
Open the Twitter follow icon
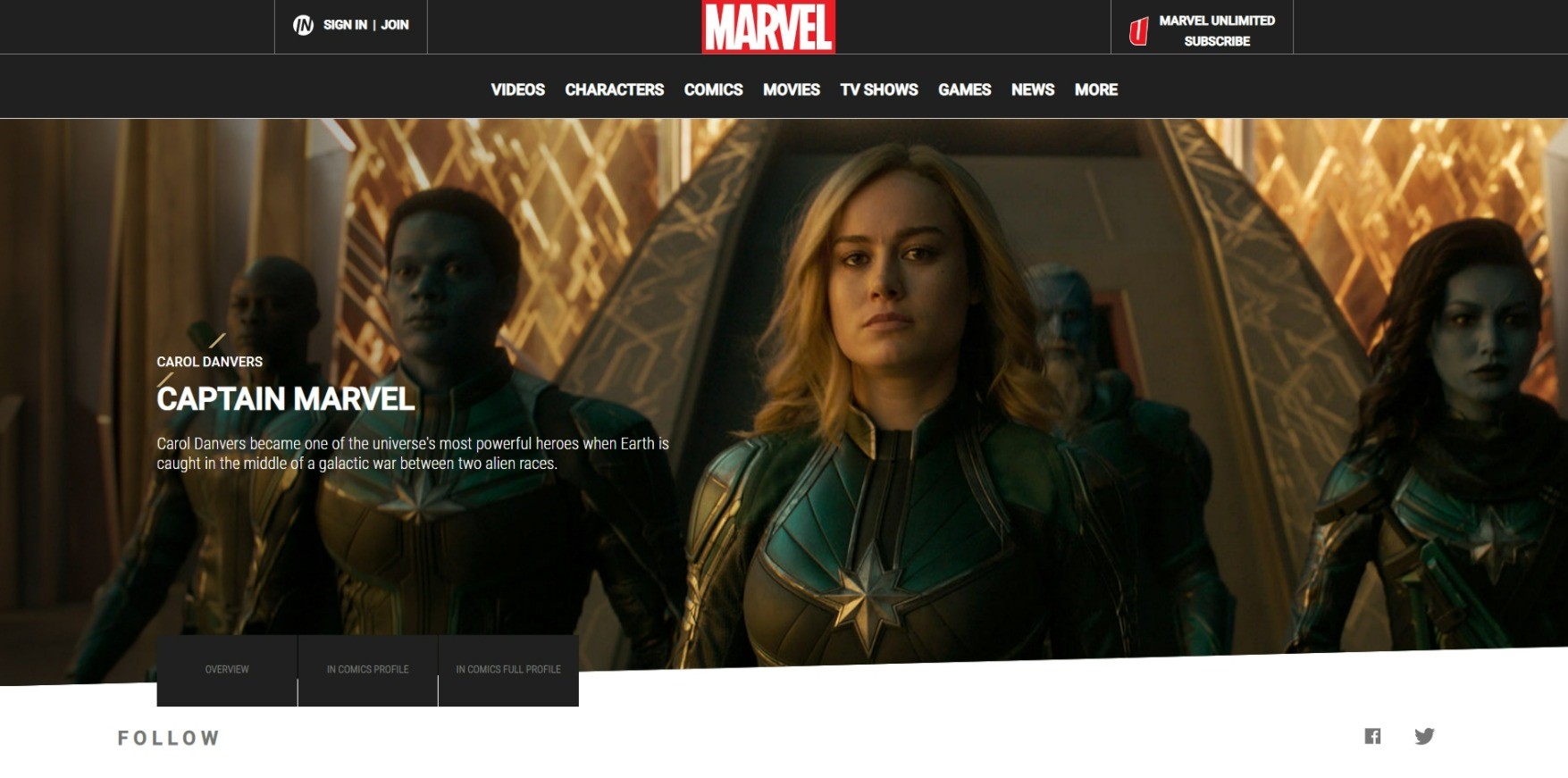(x=1424, y=736)
